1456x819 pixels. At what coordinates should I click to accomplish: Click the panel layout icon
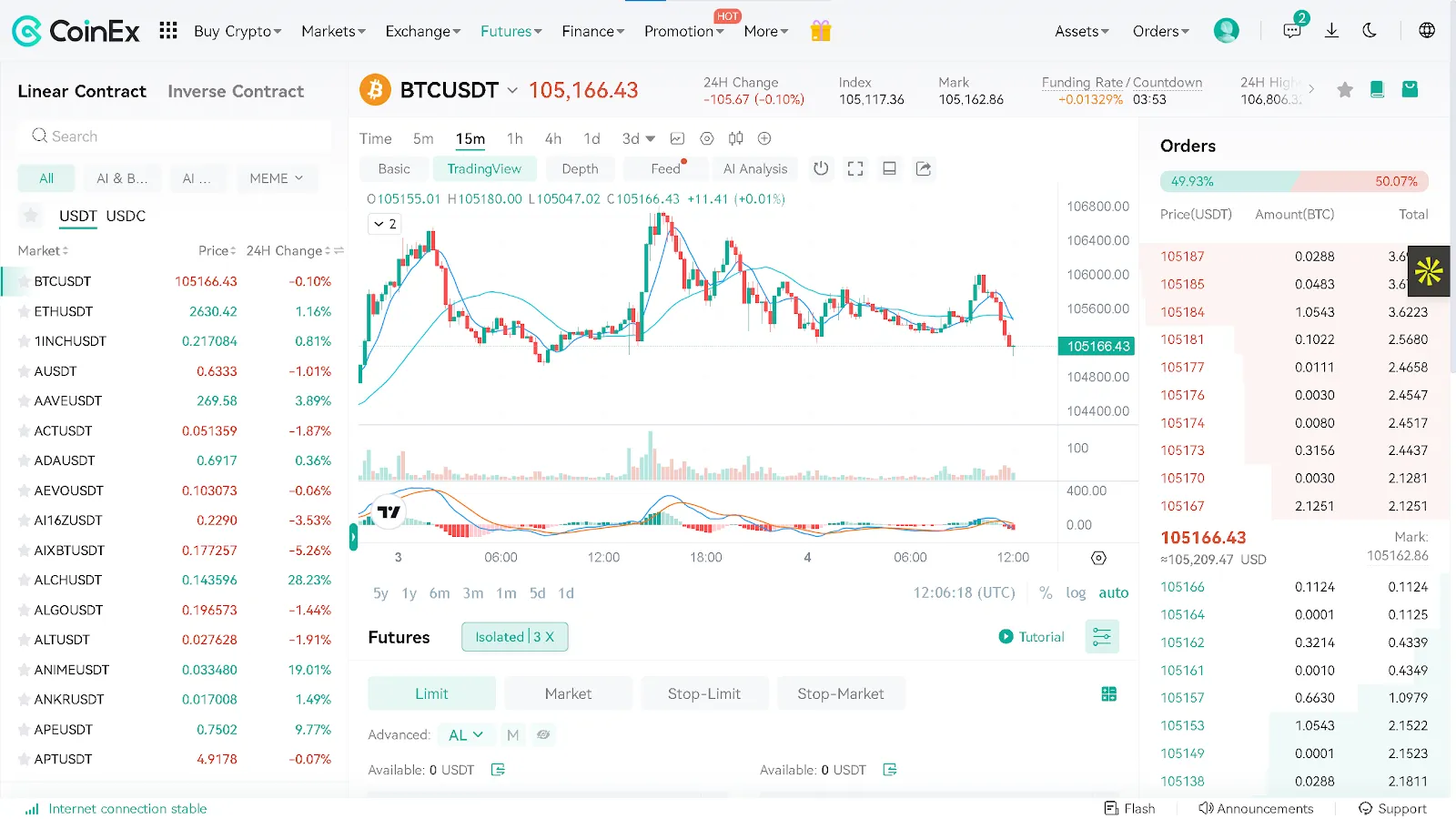tap(890, 168)
